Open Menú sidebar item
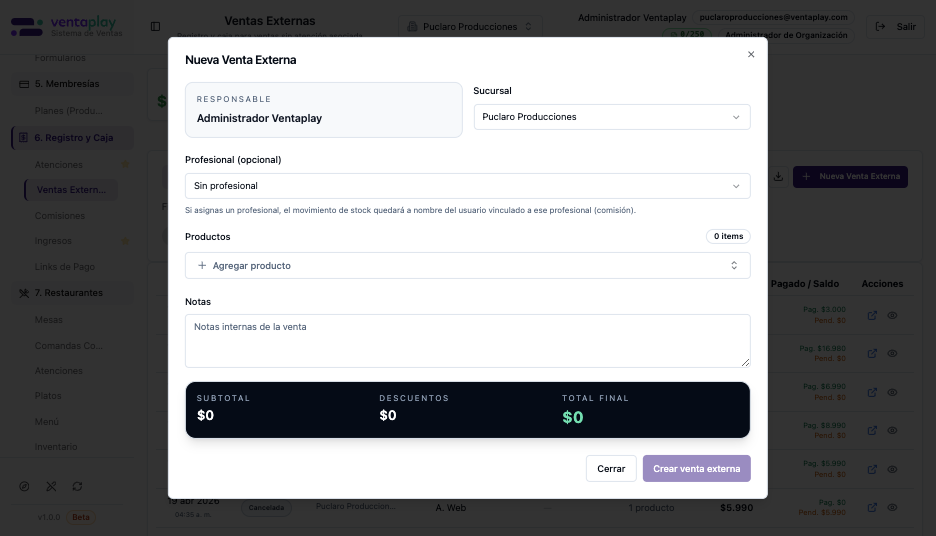The width and height of the screenshot is (936, 536). pyautogui.click(x=47, y=421)
